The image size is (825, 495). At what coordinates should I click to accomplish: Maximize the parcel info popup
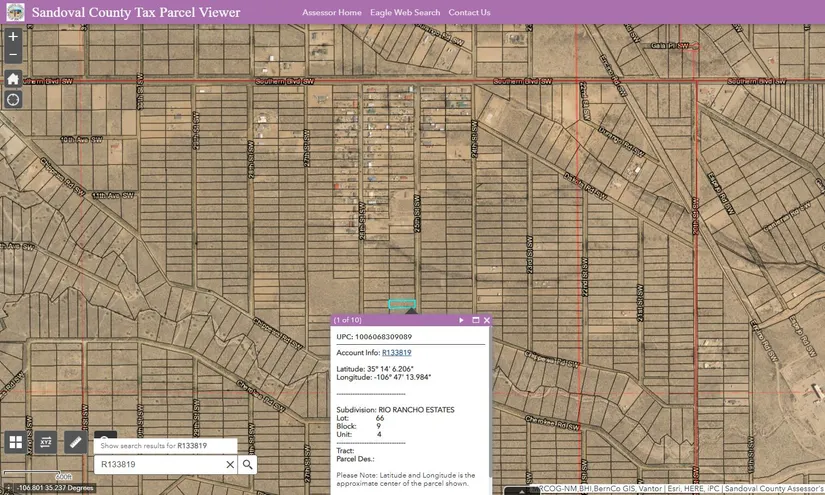coord(475,320)
